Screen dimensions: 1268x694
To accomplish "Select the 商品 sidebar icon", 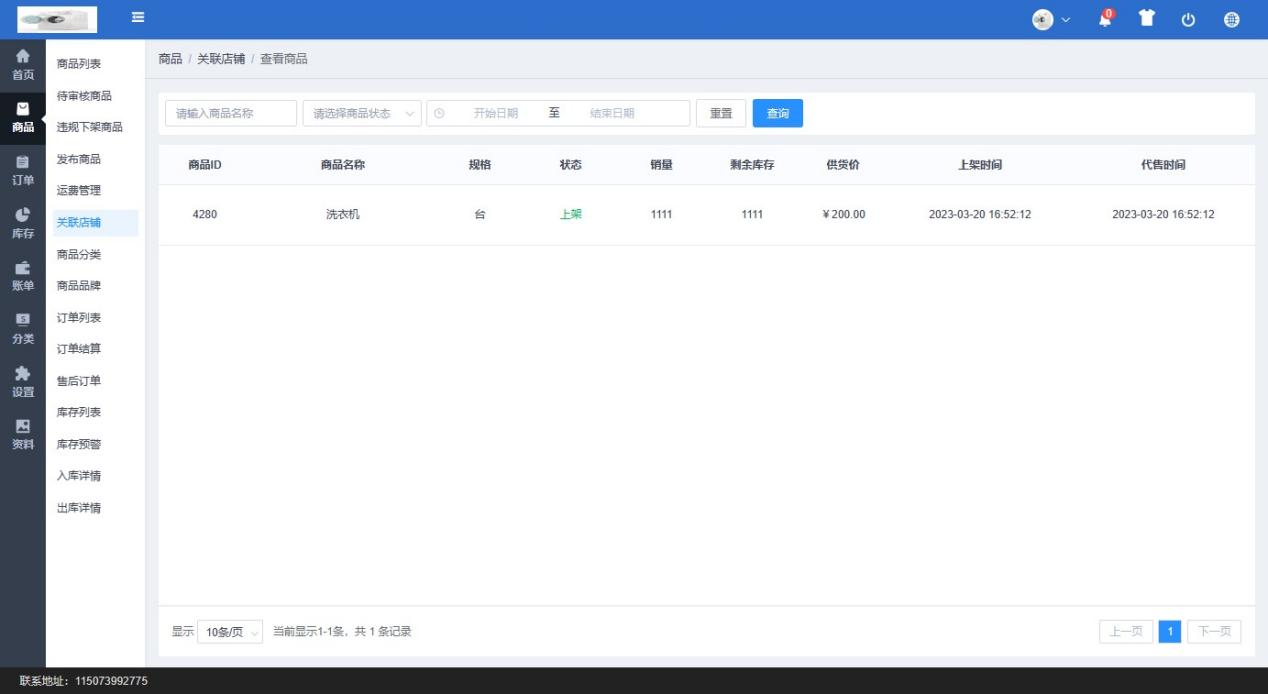I will coord(22,117).
